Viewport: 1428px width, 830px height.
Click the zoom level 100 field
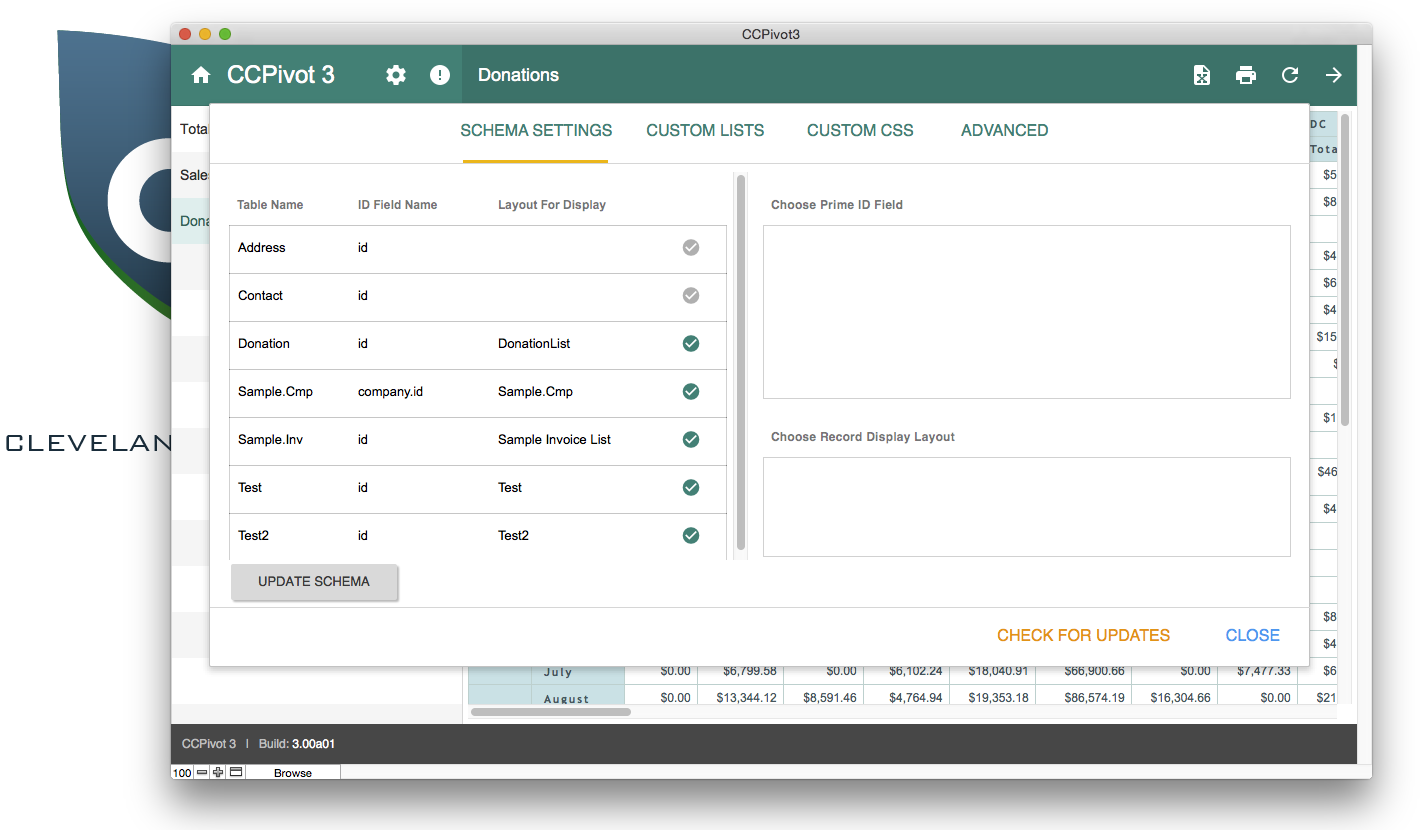point(182,773)
